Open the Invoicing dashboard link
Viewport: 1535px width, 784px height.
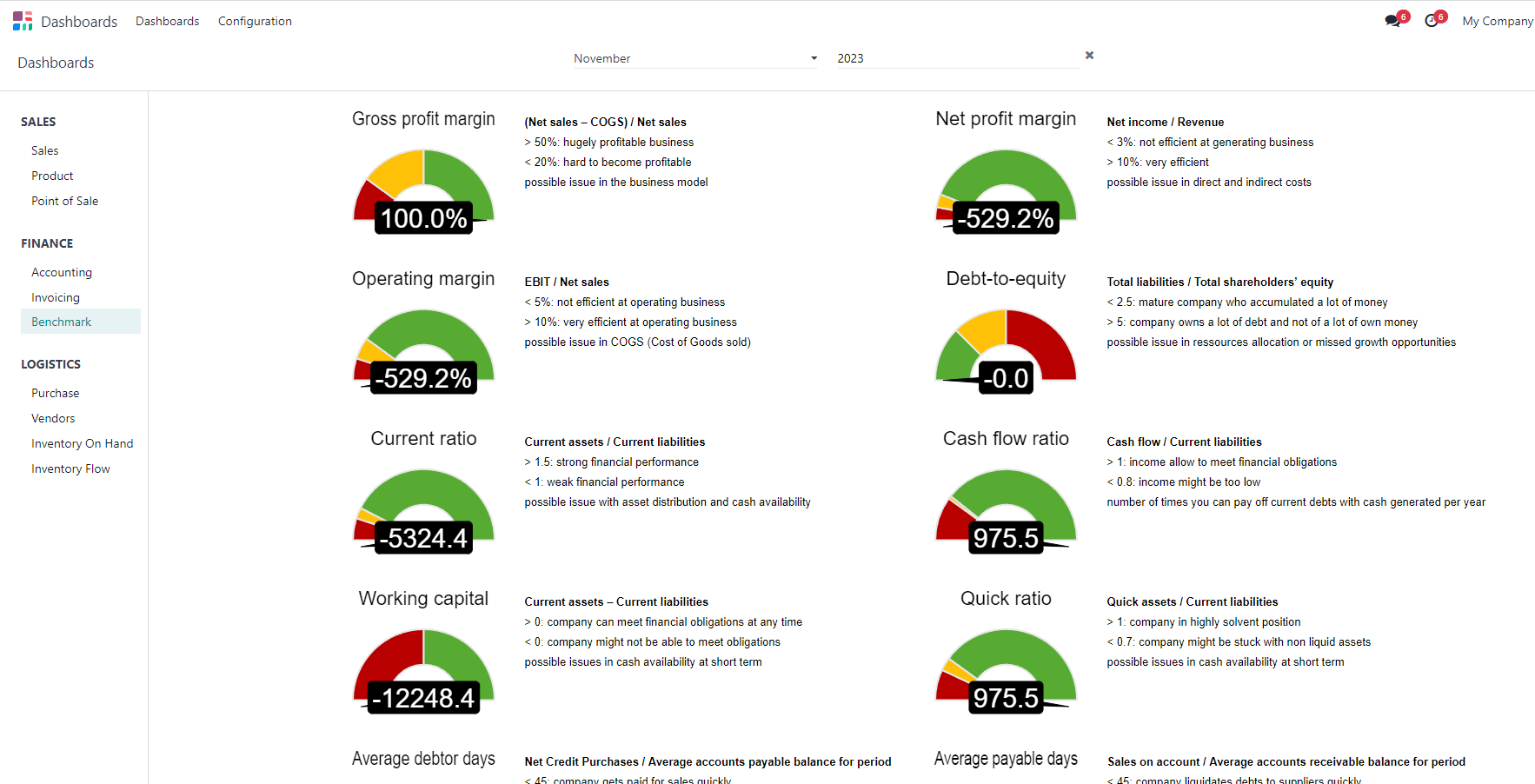(x=56, y=297)
